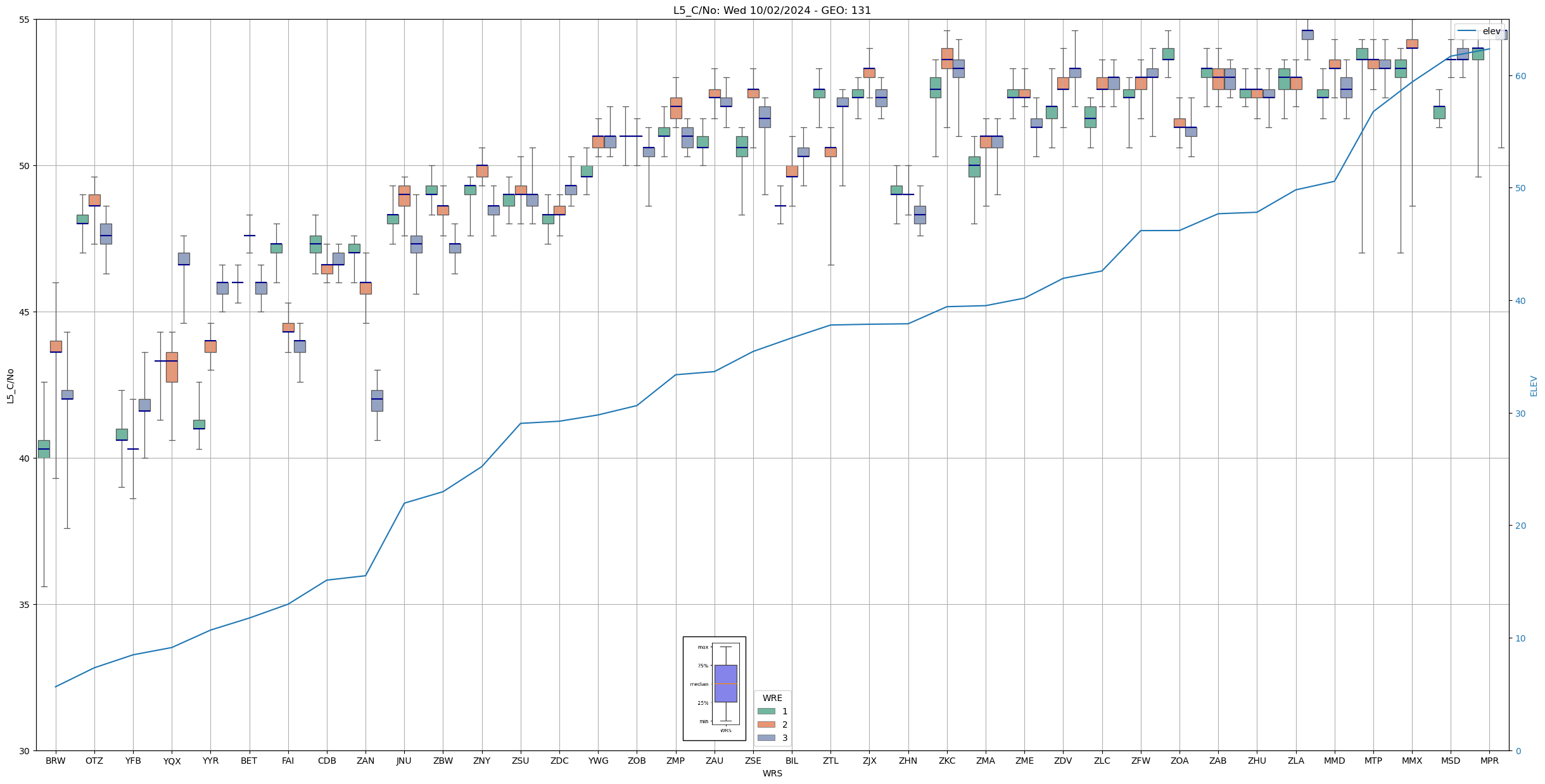1545x784 pixels.
Task: Click the L5_C/No y-axis title
Action: pos(10,386)
